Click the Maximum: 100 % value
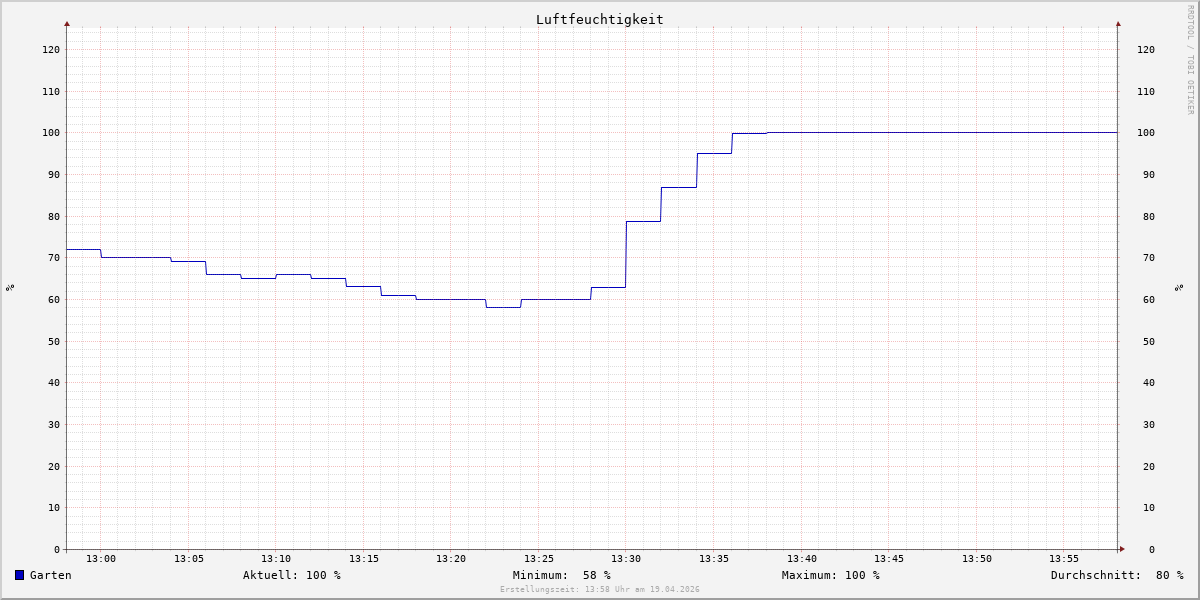 [830, 575]
